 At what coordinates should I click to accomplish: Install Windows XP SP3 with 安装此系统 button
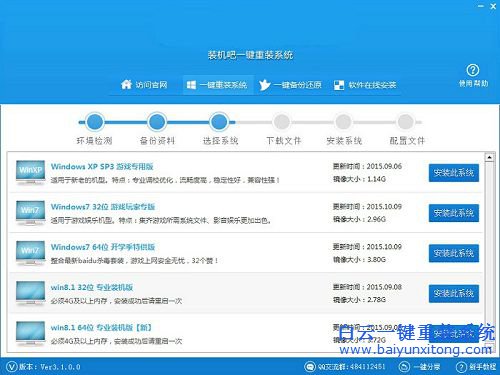coord(454,173)
